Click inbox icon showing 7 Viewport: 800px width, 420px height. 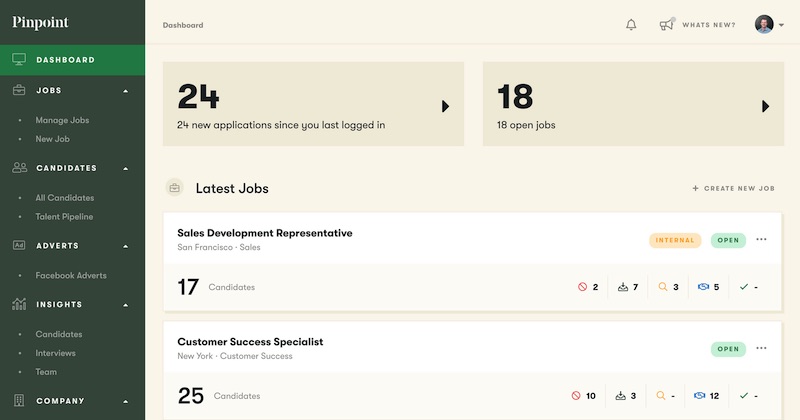click(622, 287)
